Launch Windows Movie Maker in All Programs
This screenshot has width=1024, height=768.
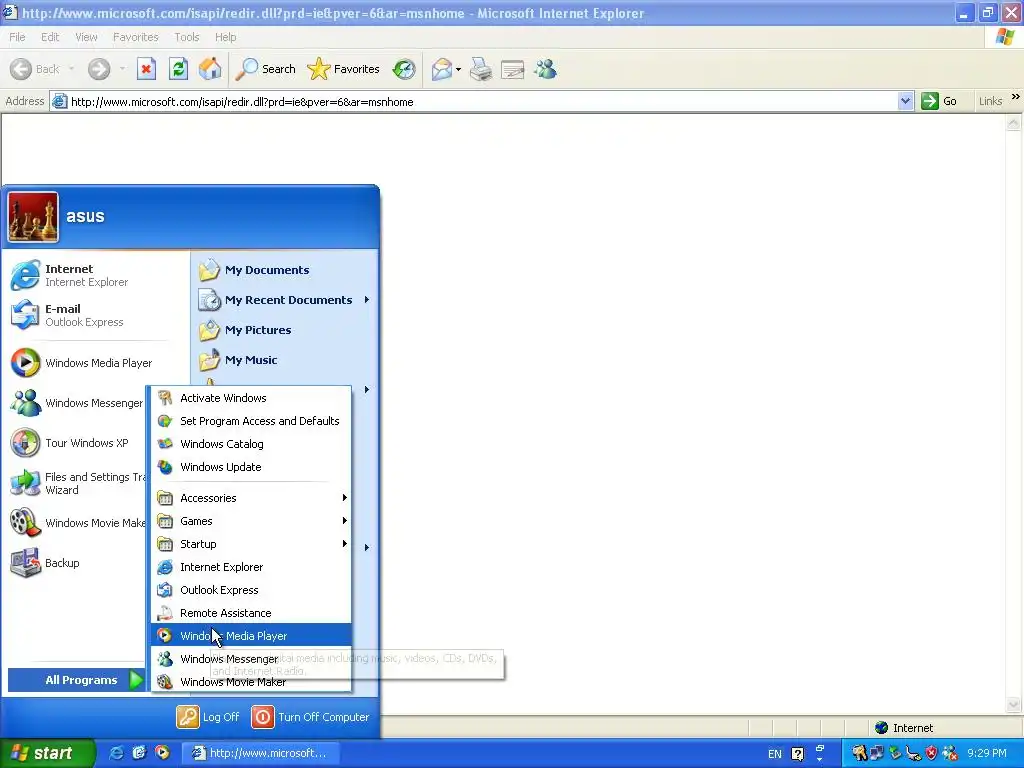tap(251, 682)
